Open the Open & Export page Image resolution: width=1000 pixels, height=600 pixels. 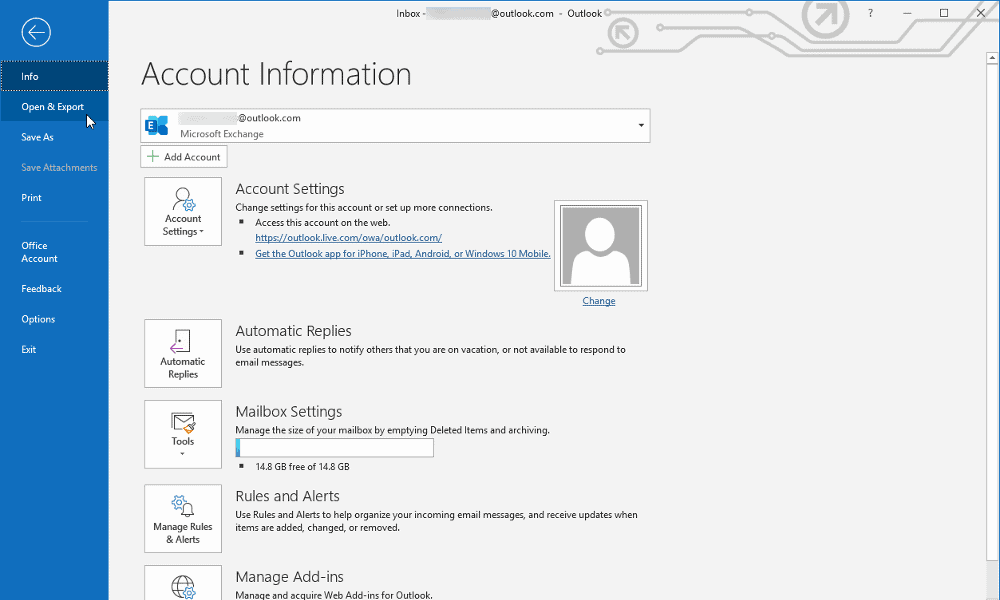point(54,106)
